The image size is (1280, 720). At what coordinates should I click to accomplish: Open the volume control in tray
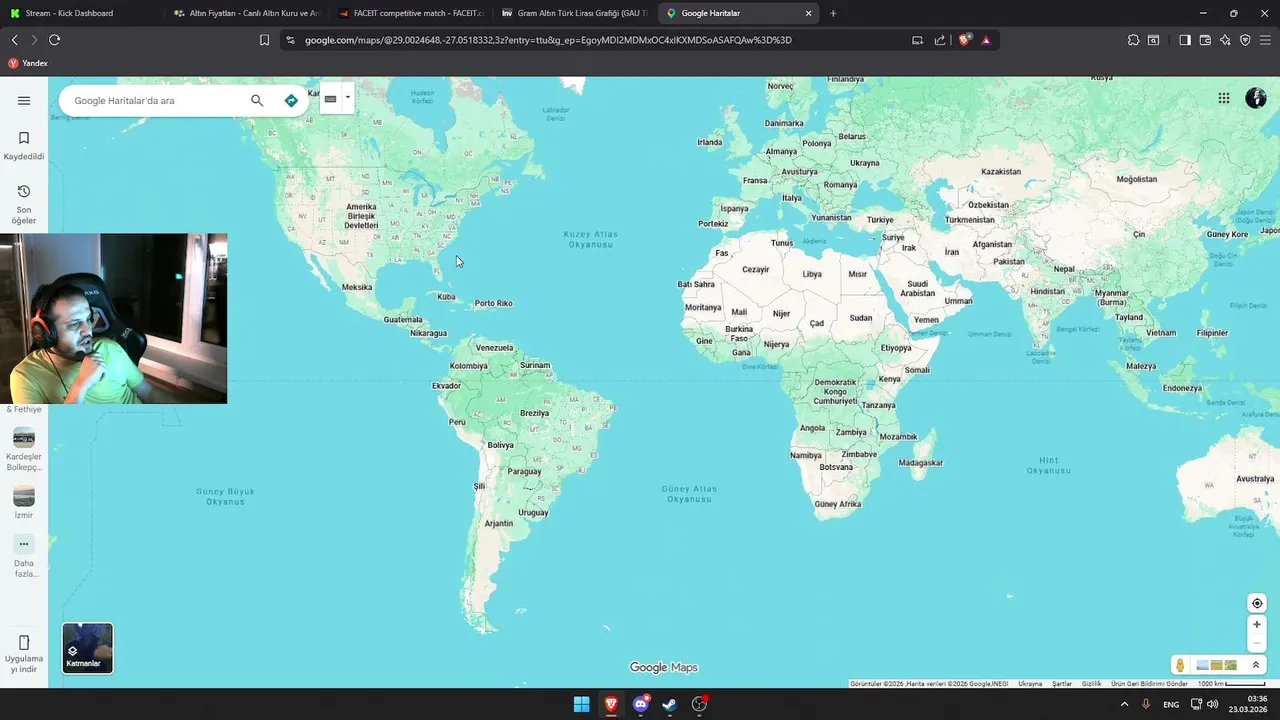[x=1213, y=704]
